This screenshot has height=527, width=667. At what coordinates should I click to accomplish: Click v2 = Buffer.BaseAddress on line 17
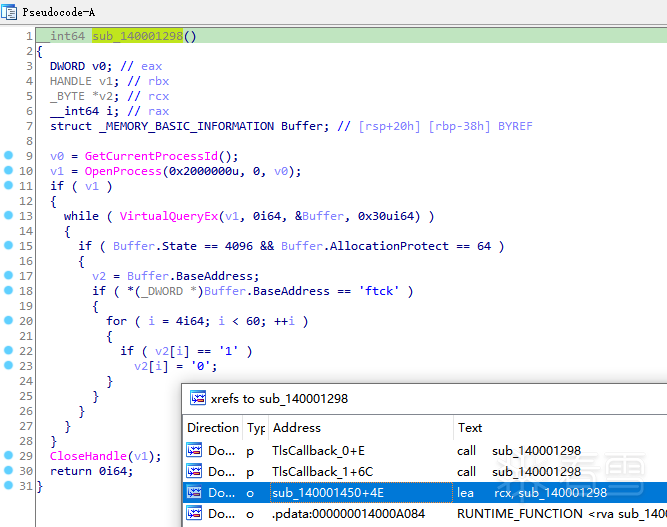175,276
